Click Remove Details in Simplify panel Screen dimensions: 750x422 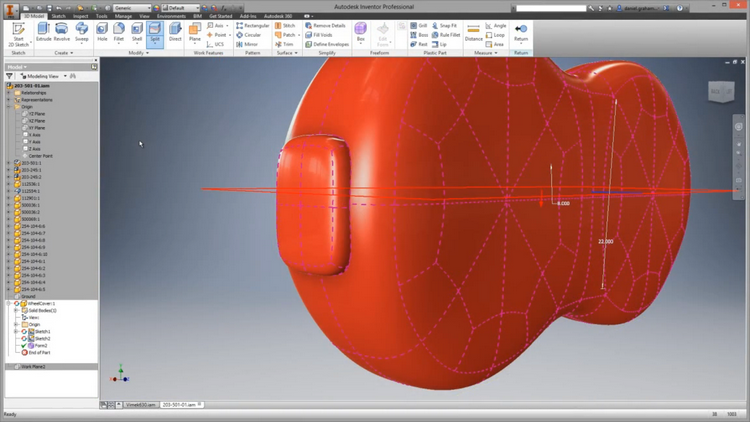click(326, 26)
